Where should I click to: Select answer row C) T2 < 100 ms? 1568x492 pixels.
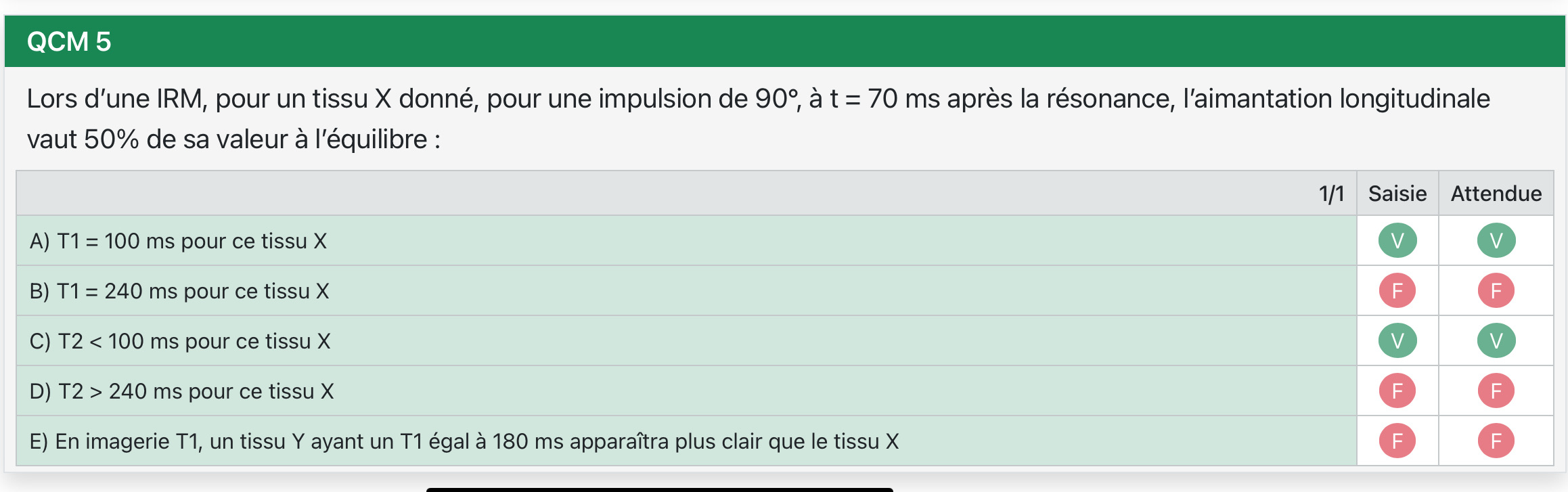pos(180,341)
